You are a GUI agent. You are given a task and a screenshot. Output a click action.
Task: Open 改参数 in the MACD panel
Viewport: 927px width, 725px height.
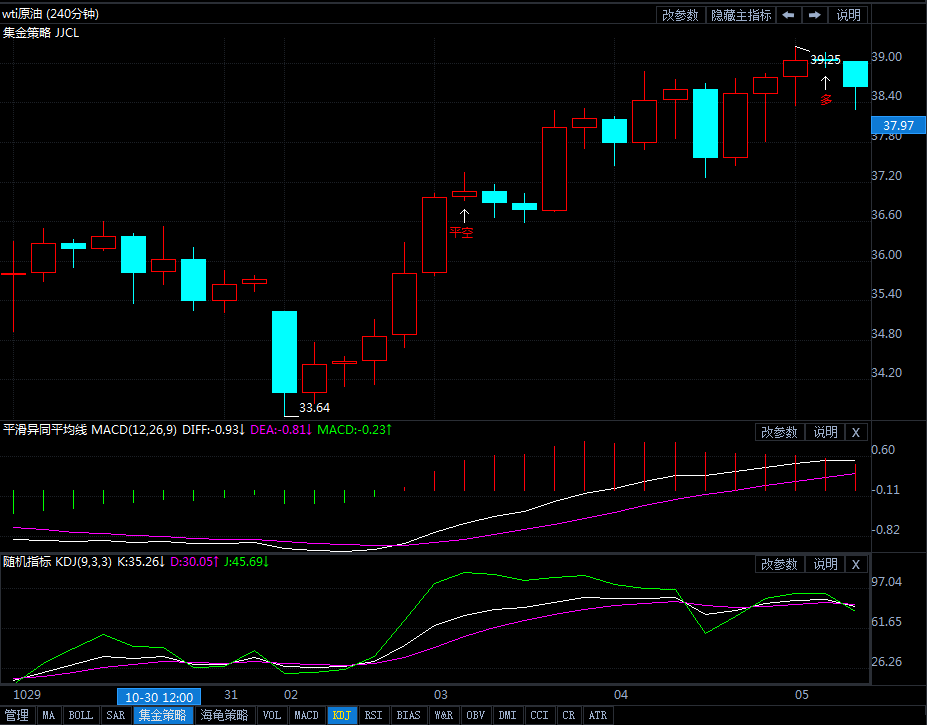tap(779, 432)
